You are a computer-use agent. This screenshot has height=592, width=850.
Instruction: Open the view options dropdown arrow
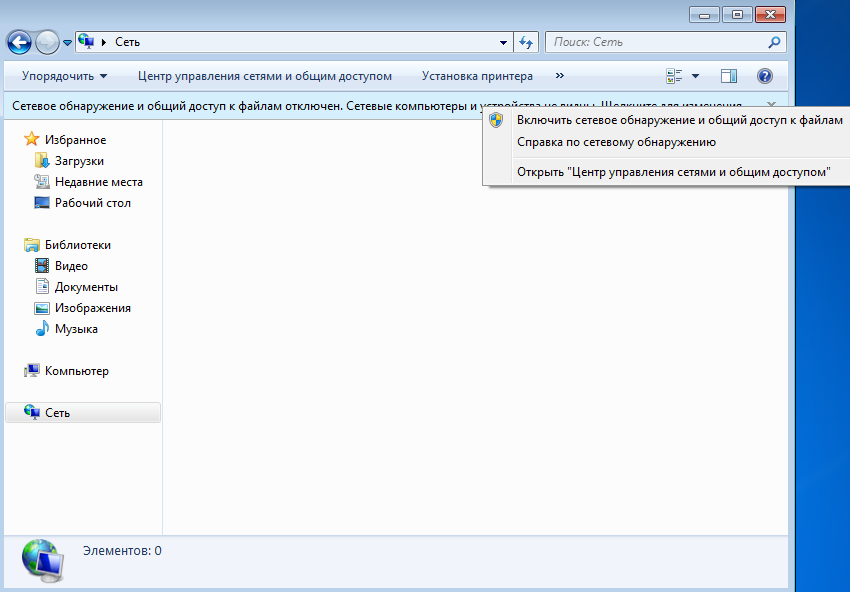696,76
